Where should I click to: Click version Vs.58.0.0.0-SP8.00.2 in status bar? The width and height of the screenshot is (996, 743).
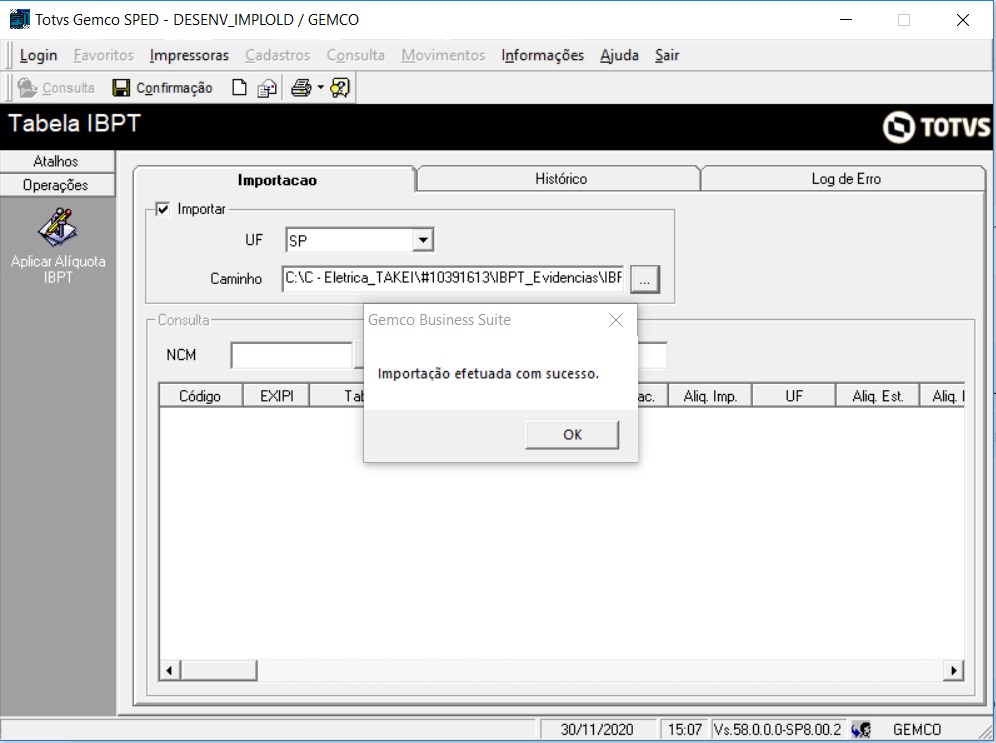(x=777, y=730)
